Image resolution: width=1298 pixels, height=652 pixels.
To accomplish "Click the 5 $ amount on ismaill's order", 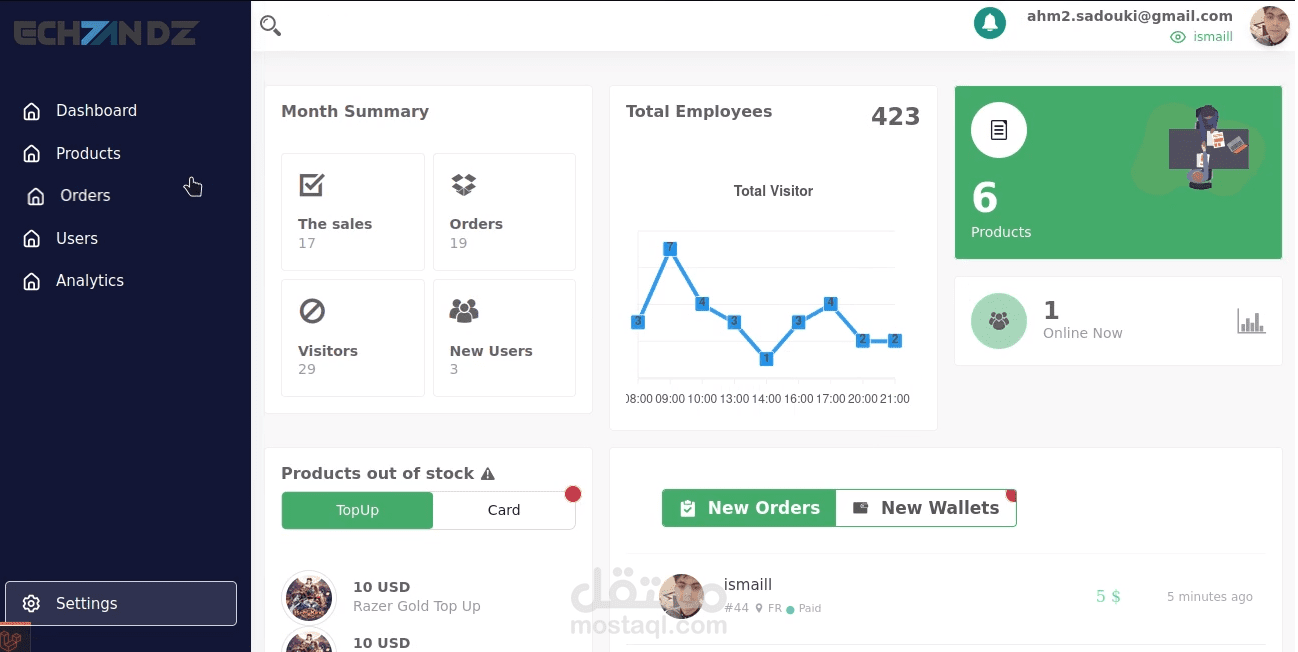I will pos(1108,596).
